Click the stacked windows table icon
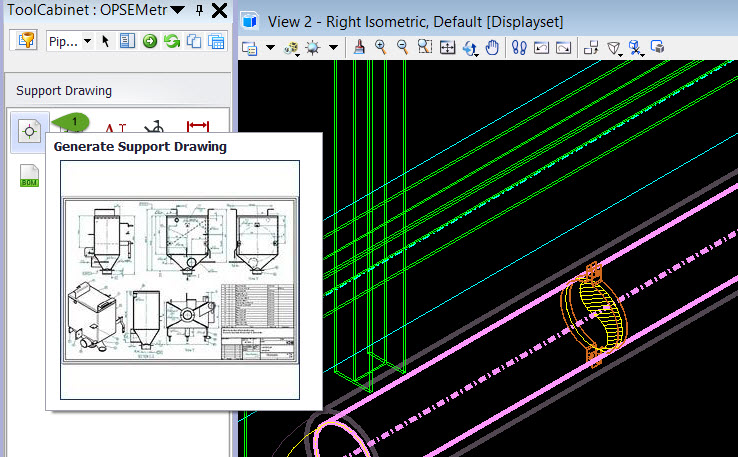 [216, 41]
